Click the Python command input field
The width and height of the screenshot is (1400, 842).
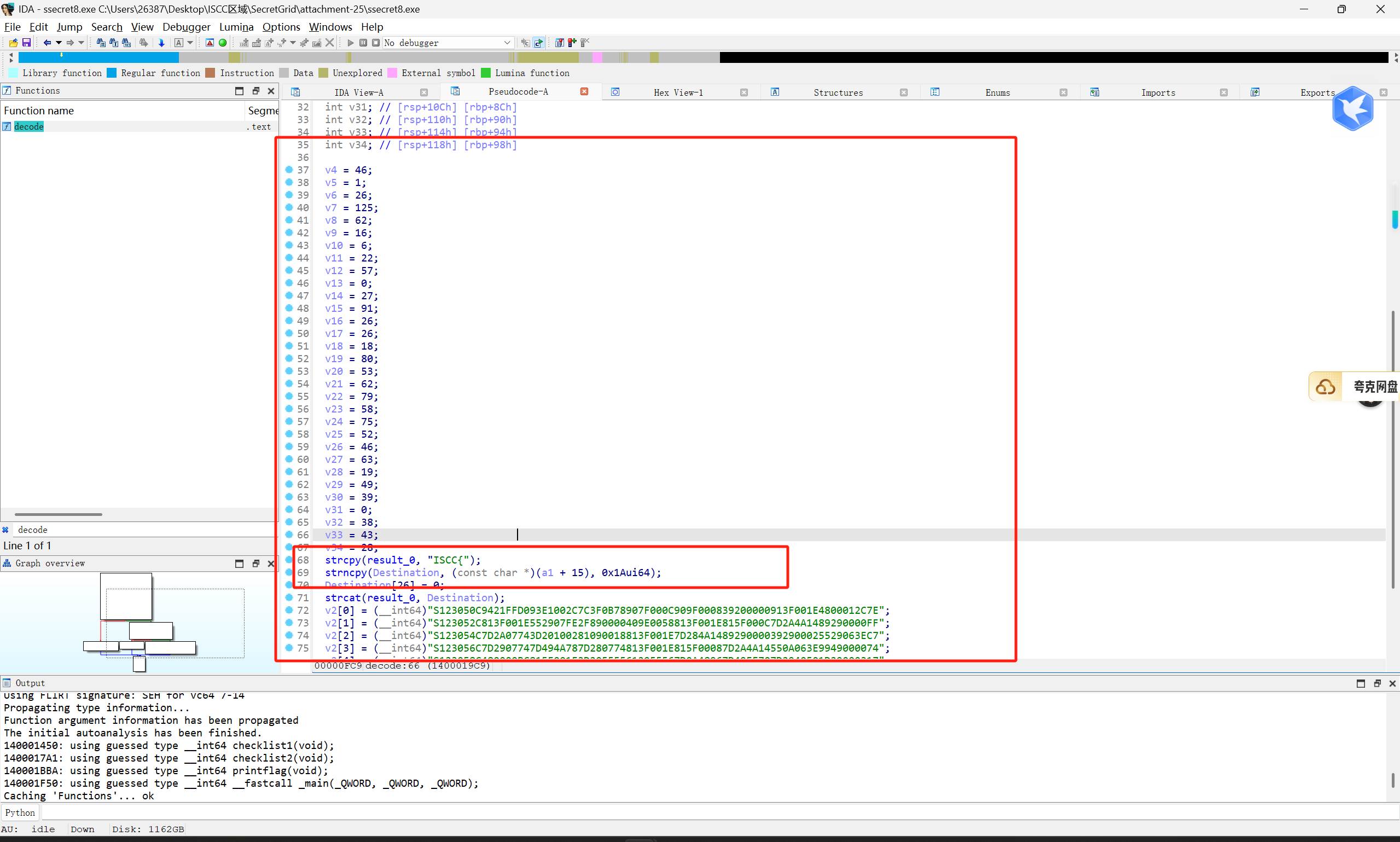[681, 812]
